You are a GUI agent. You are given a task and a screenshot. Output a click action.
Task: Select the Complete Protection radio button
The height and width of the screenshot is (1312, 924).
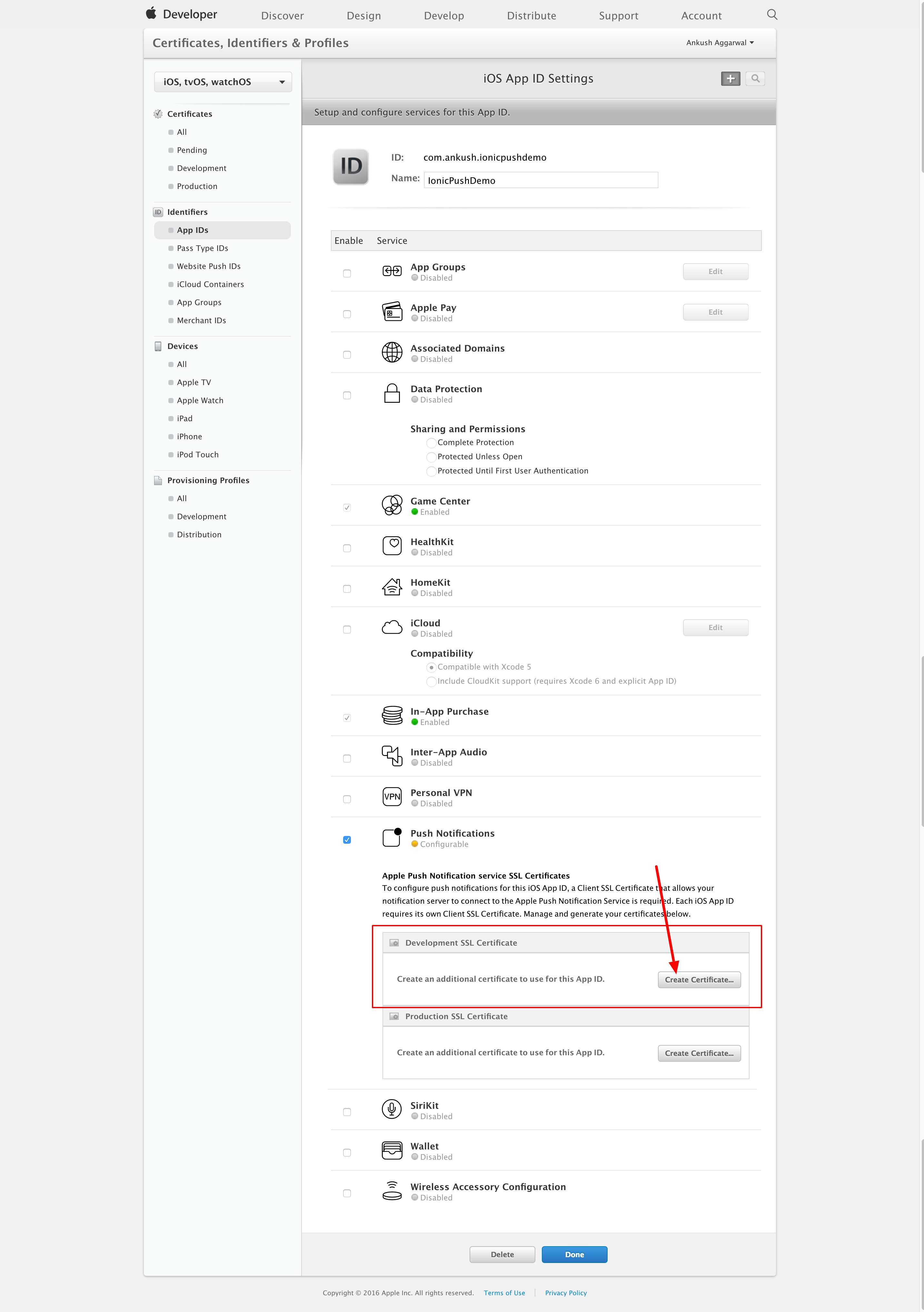click(432, 443)
